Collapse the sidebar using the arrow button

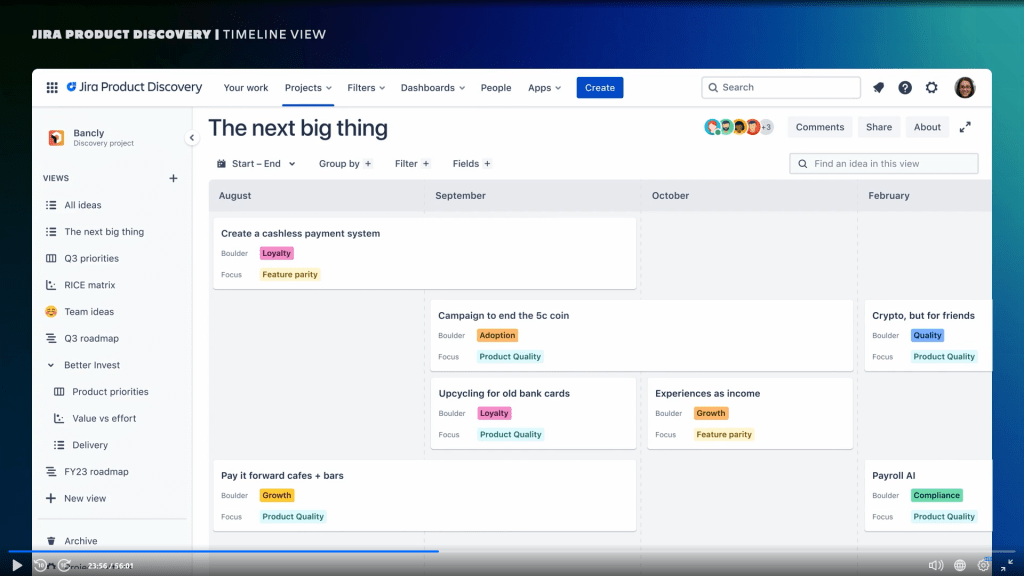click(x=191, y=138)
